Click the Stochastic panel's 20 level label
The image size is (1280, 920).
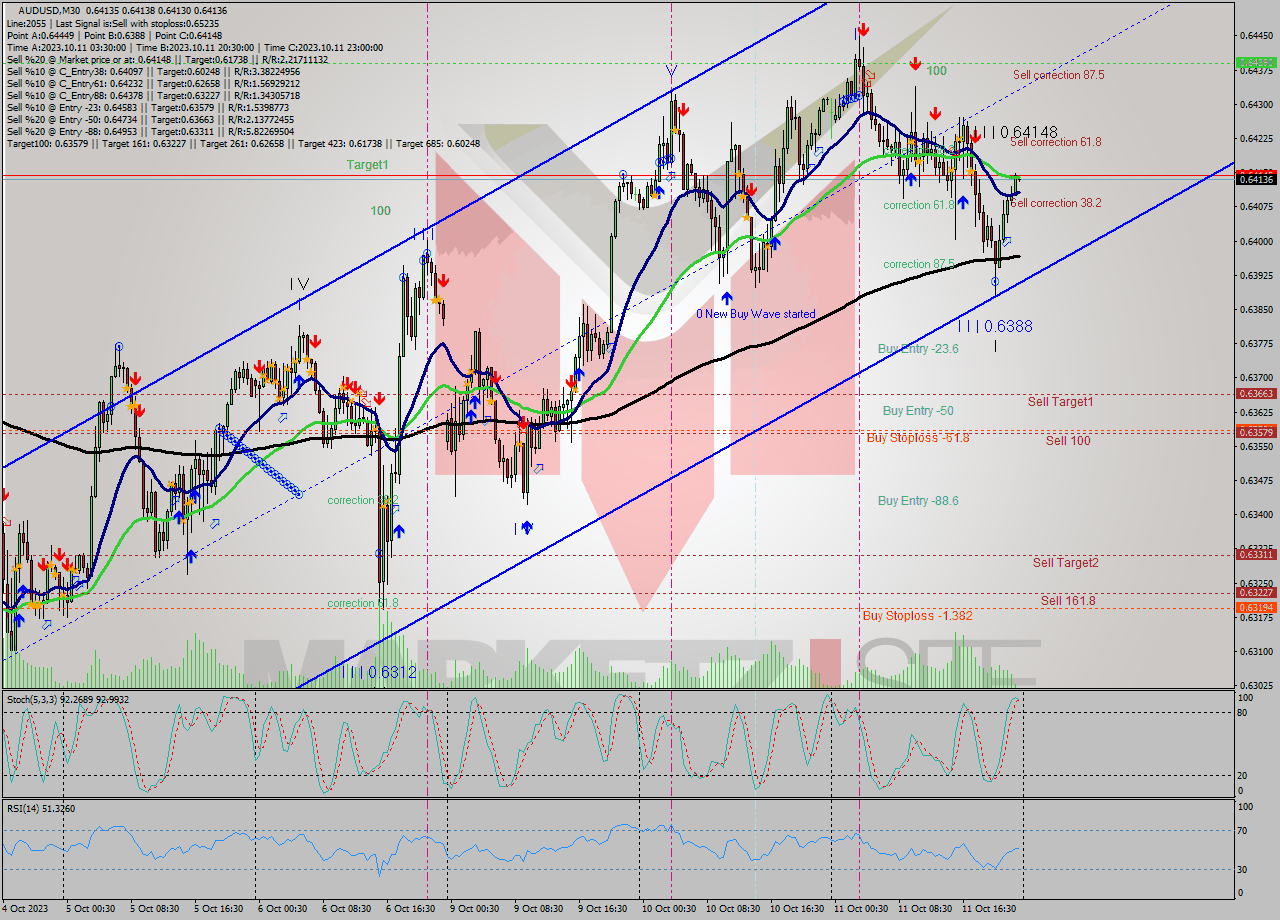point(1243,776)
